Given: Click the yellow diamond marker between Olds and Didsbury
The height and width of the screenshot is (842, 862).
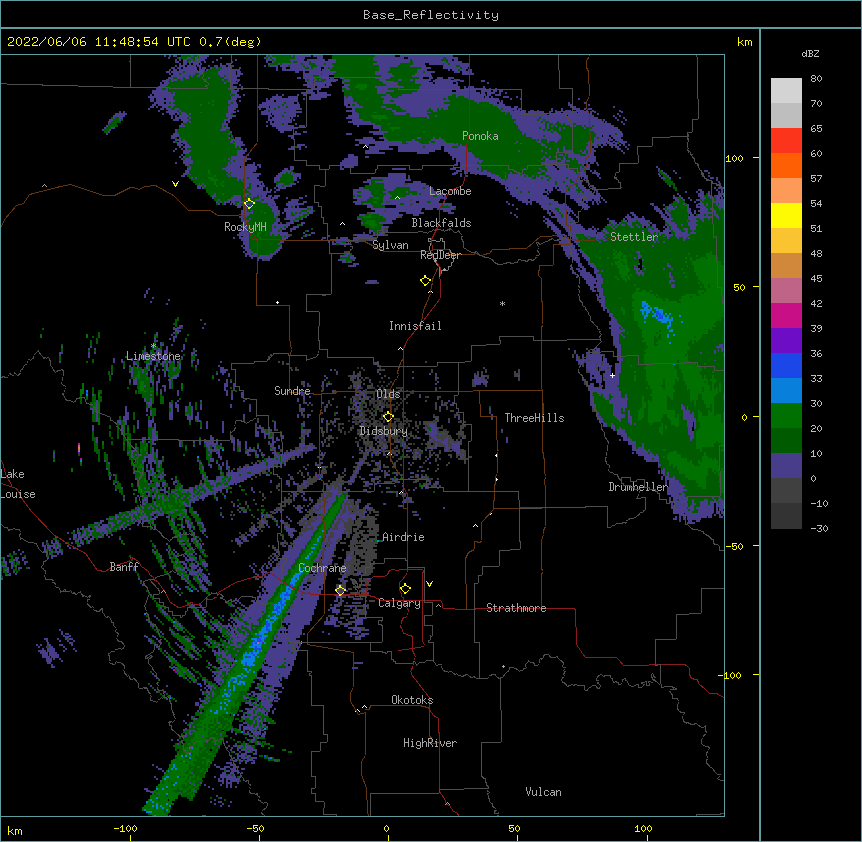Looking at the screenshot, I should click(x=388, y=417).
